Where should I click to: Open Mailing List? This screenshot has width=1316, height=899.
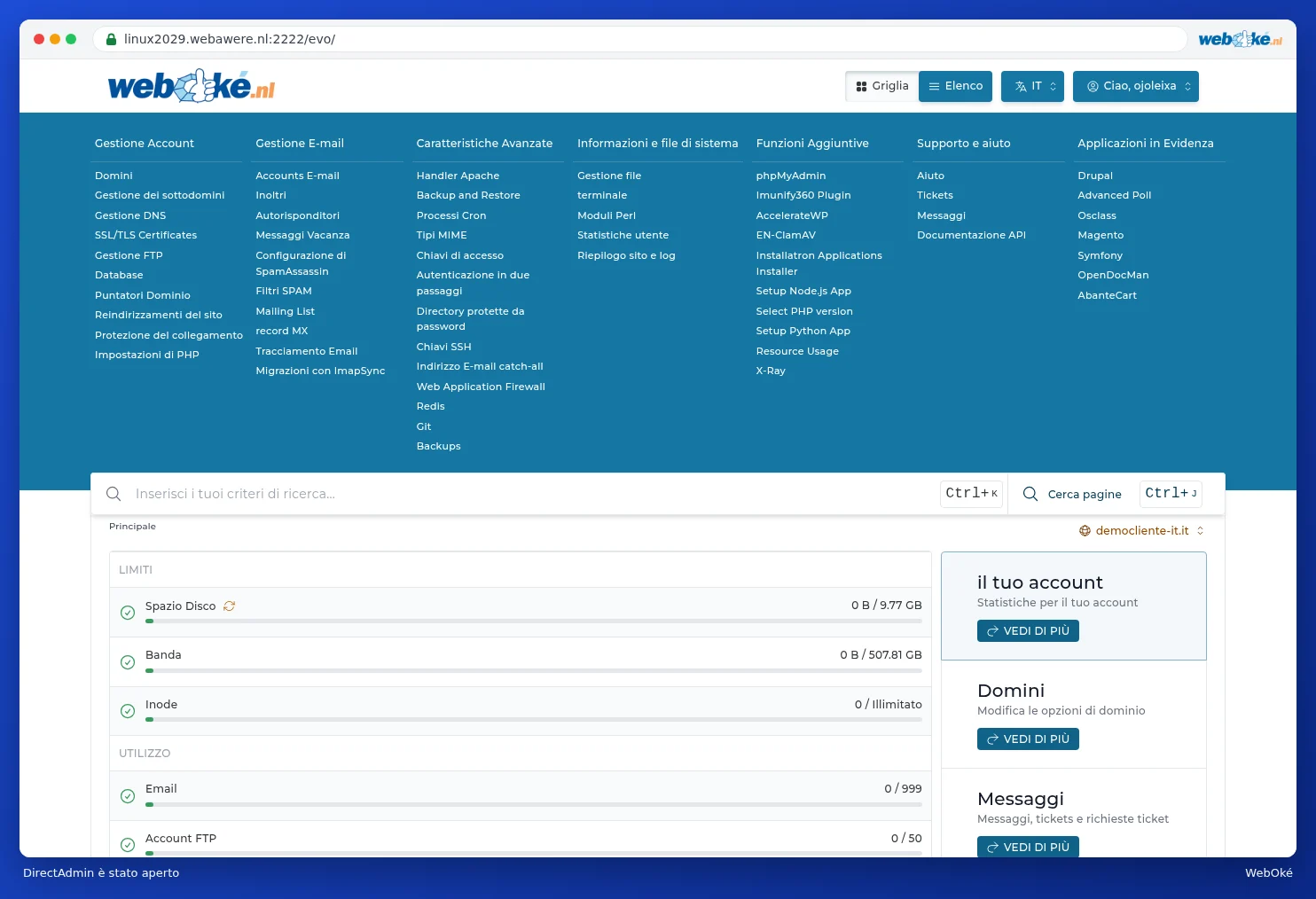click(x=286, y=312)
